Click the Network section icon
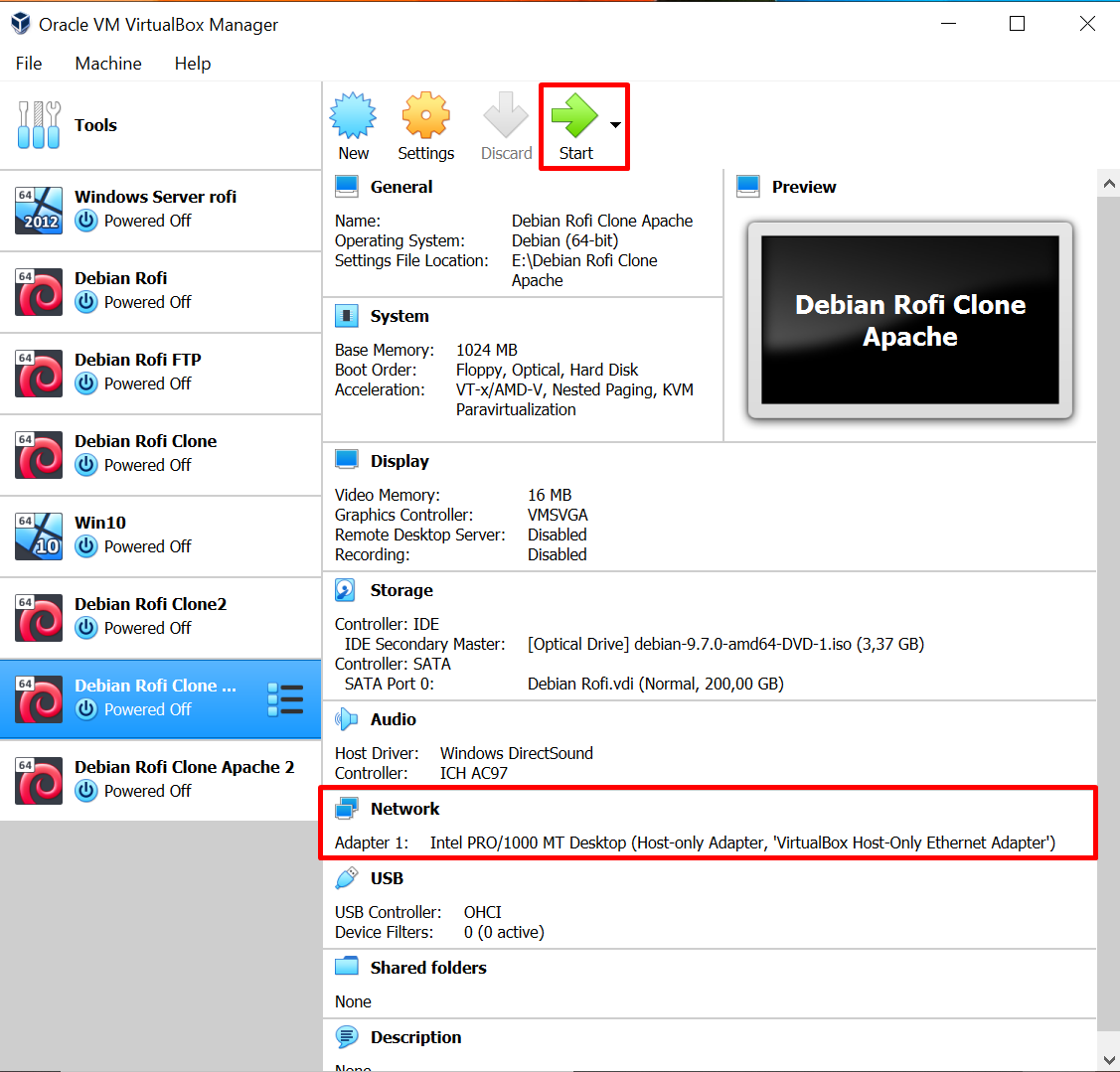Image resolution: width=1120 pixels, height=1072 pixels. coord(347,809)
